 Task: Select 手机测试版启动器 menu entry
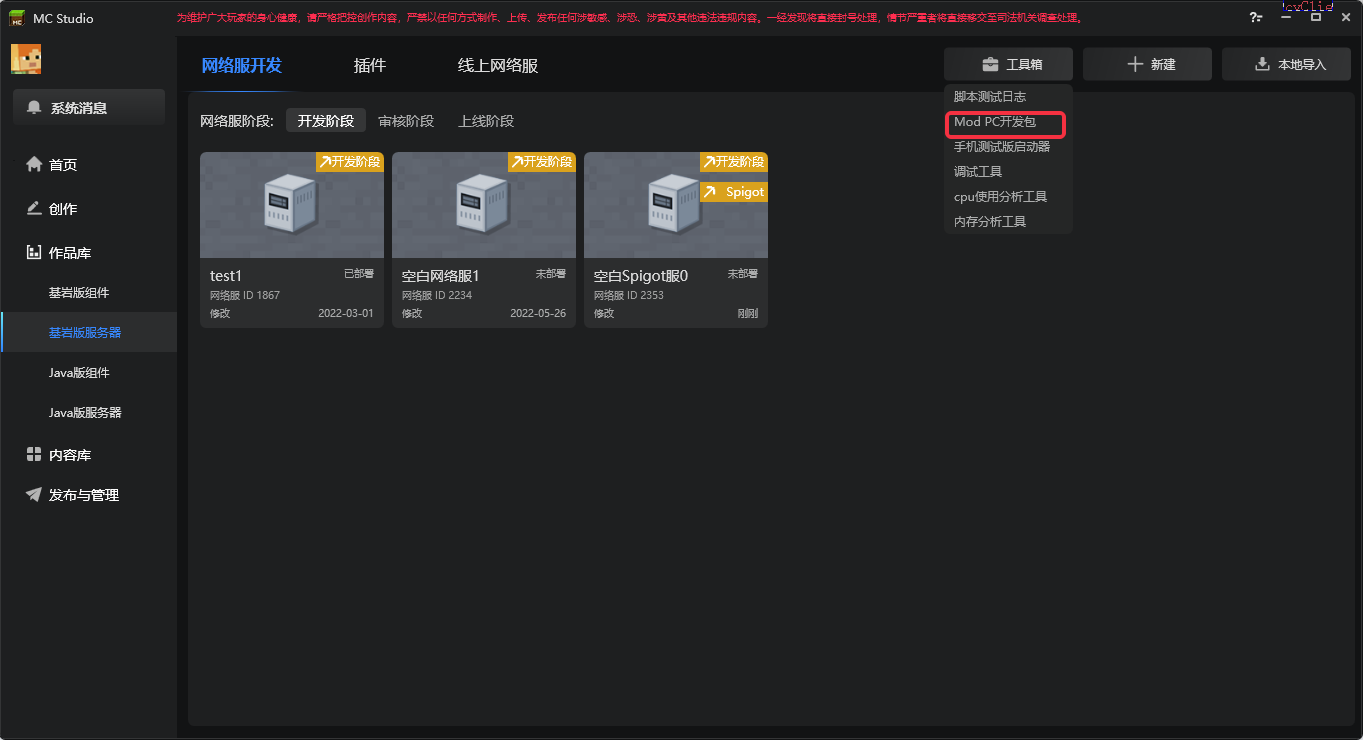(1002, 147)
